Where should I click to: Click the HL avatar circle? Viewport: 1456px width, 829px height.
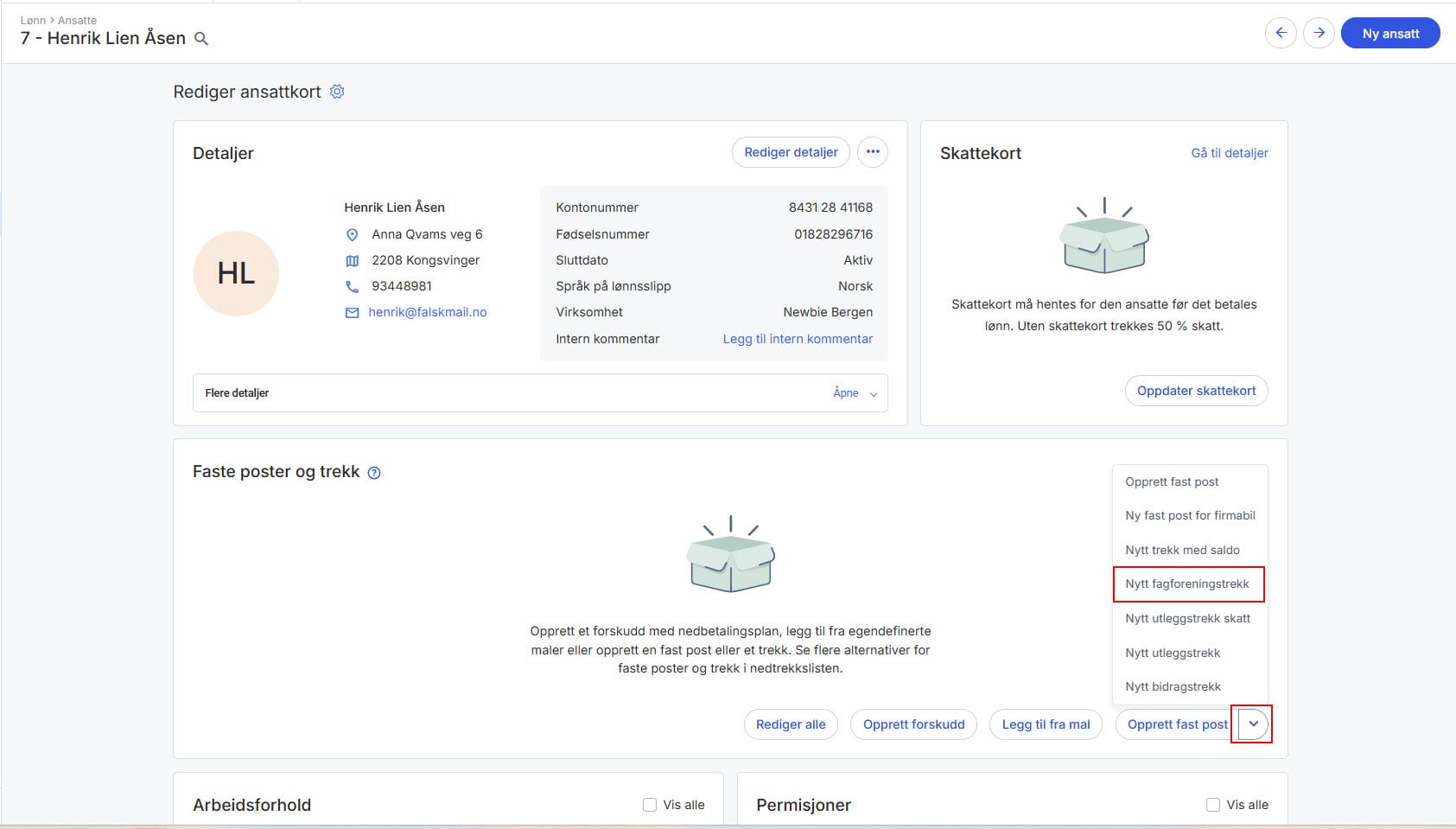click(236, 273)
